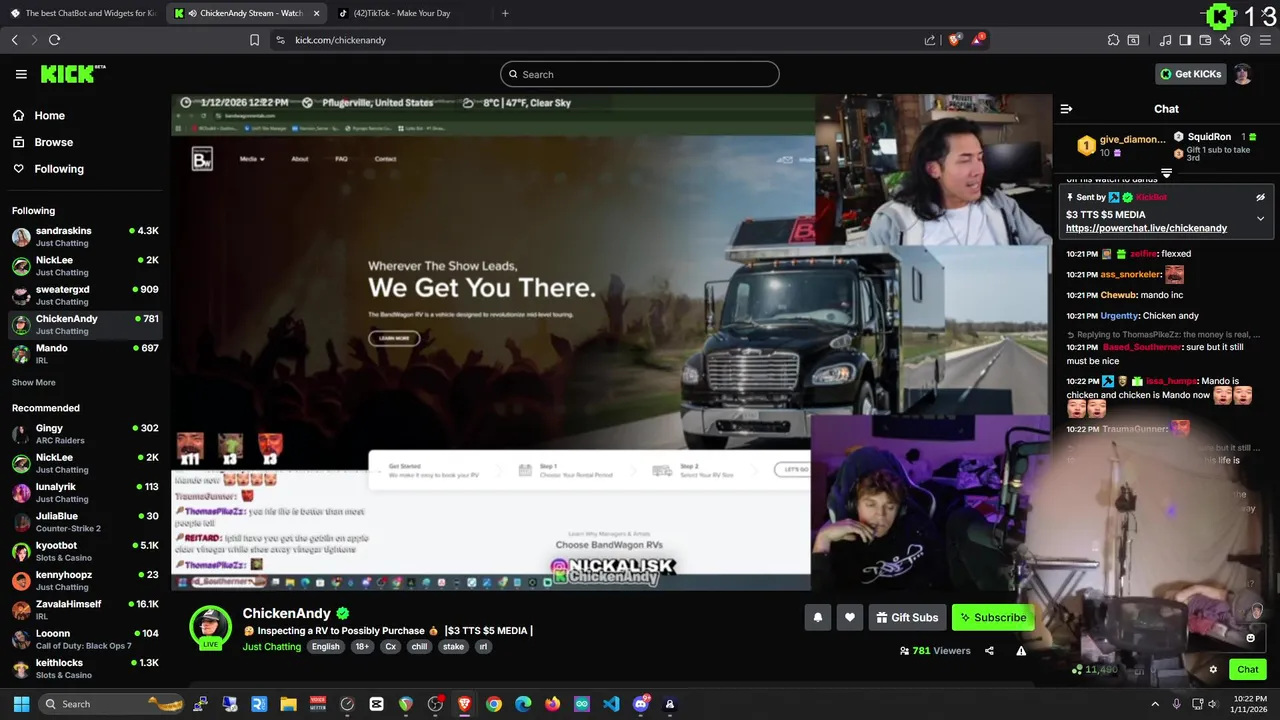Click Gift Subs button
Viewport: 1280px width, 720px height.
tap(907, 618)
